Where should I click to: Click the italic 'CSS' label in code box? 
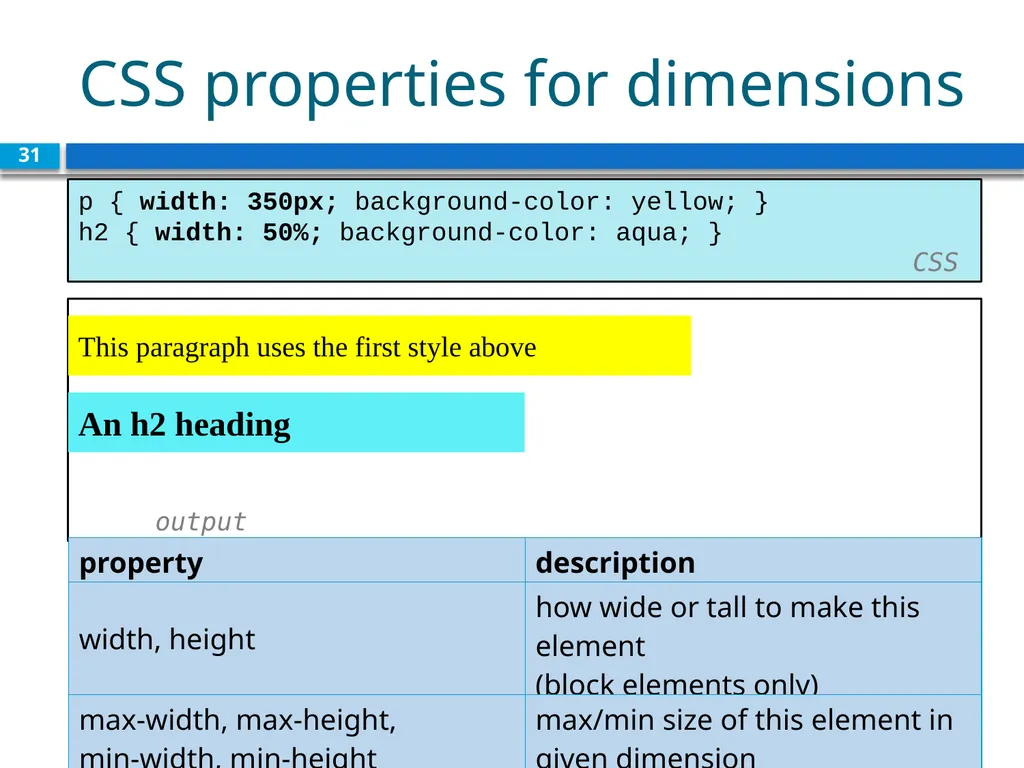tap(935, 263)
